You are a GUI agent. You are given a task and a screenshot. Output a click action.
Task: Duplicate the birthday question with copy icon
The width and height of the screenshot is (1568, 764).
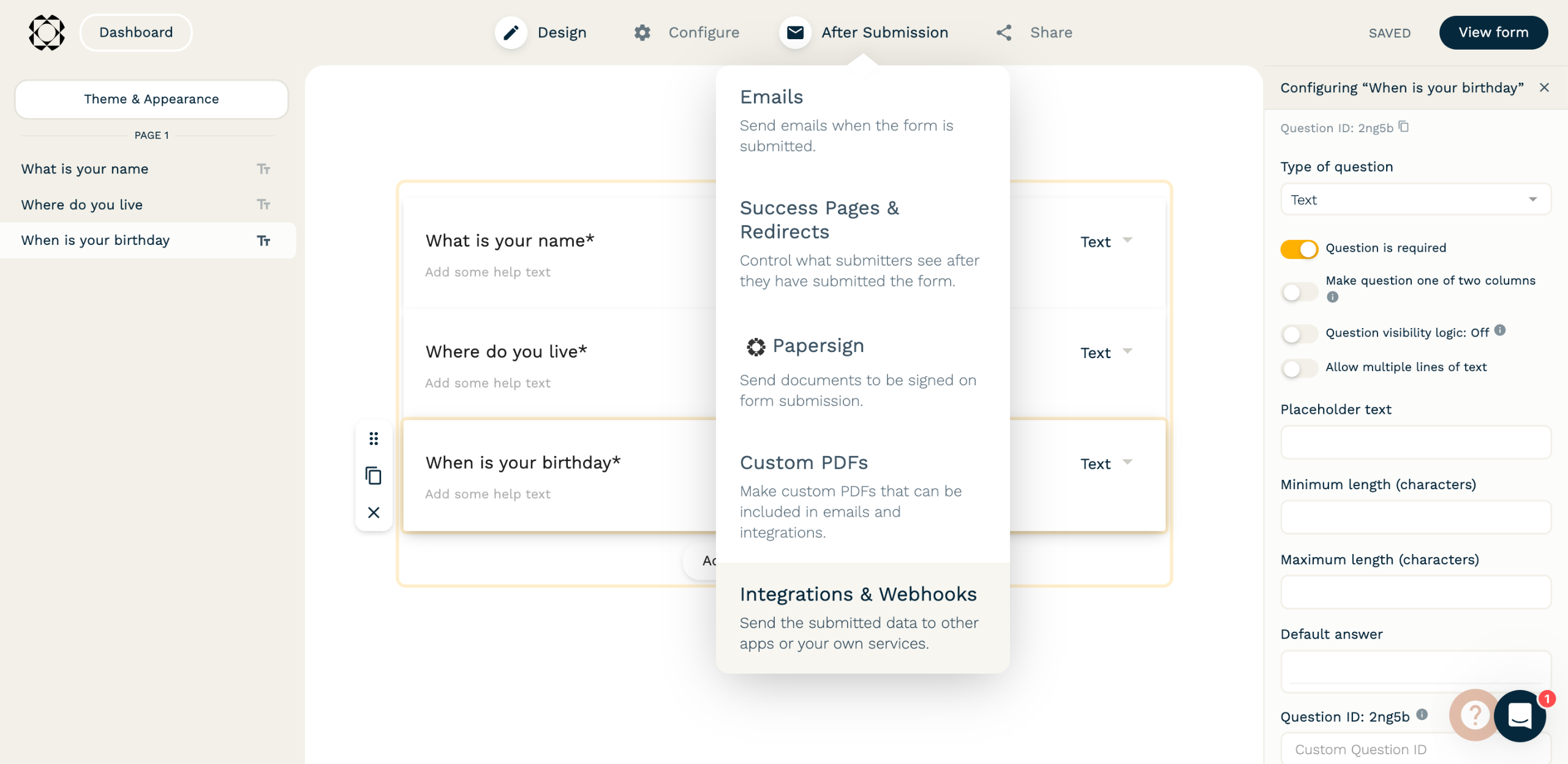(374, 476)
